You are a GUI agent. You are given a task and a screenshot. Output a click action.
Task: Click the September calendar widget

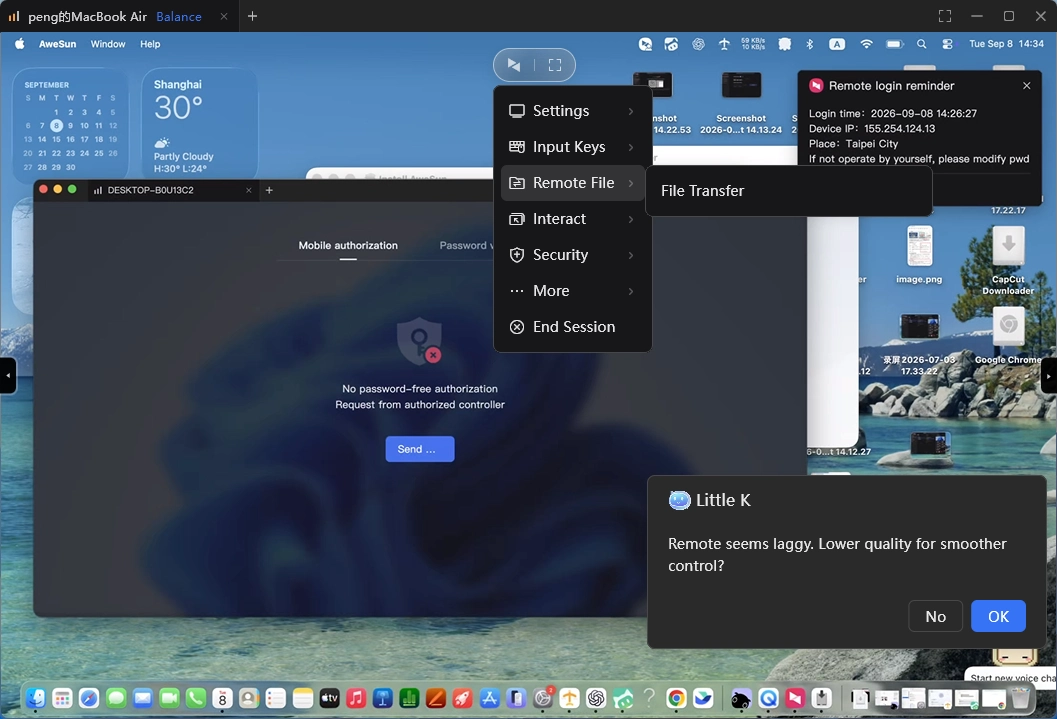(x=70, y=125)
